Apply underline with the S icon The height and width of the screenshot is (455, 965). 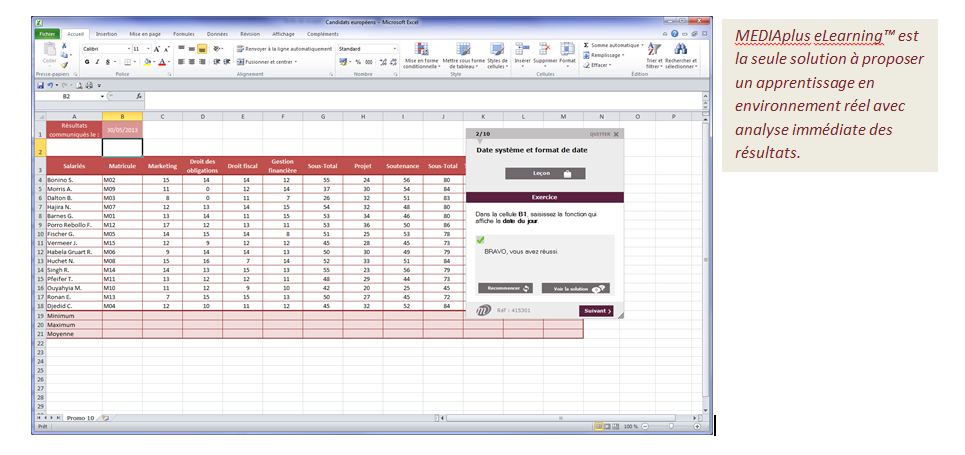coord(106,62)
